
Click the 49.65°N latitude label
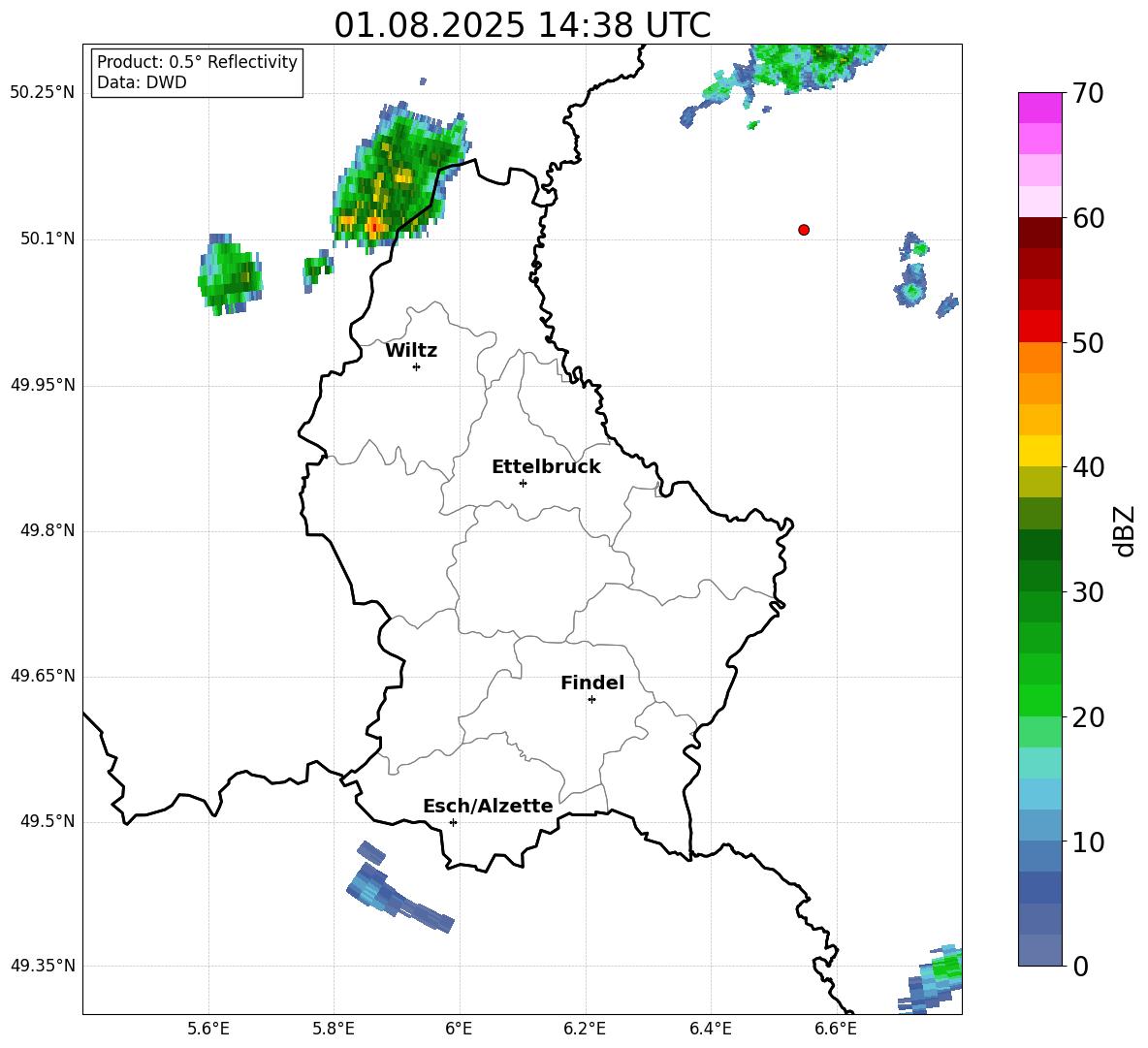pos(43,676)
